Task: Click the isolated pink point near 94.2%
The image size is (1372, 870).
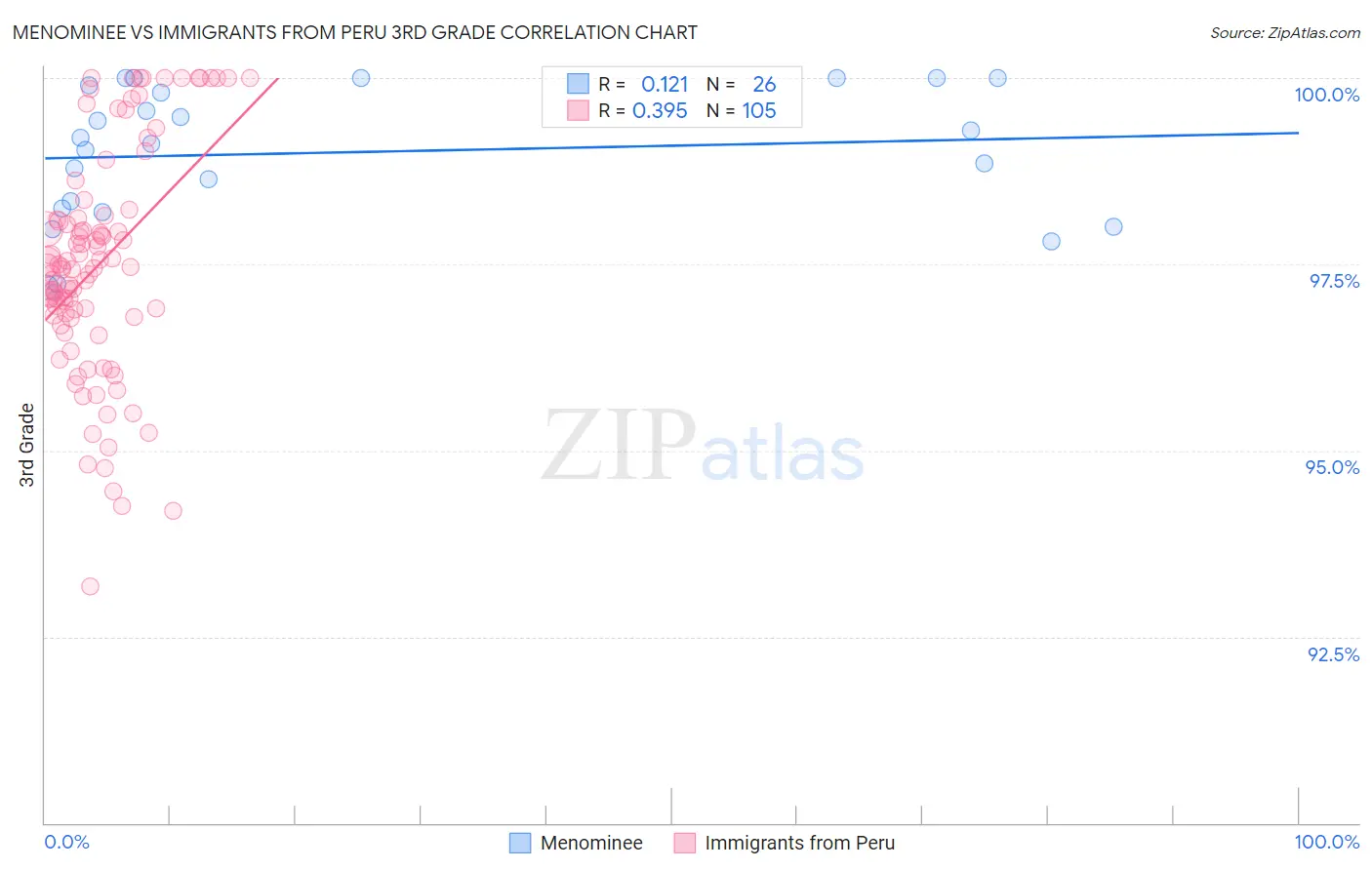Action: (x=173, y=510)
